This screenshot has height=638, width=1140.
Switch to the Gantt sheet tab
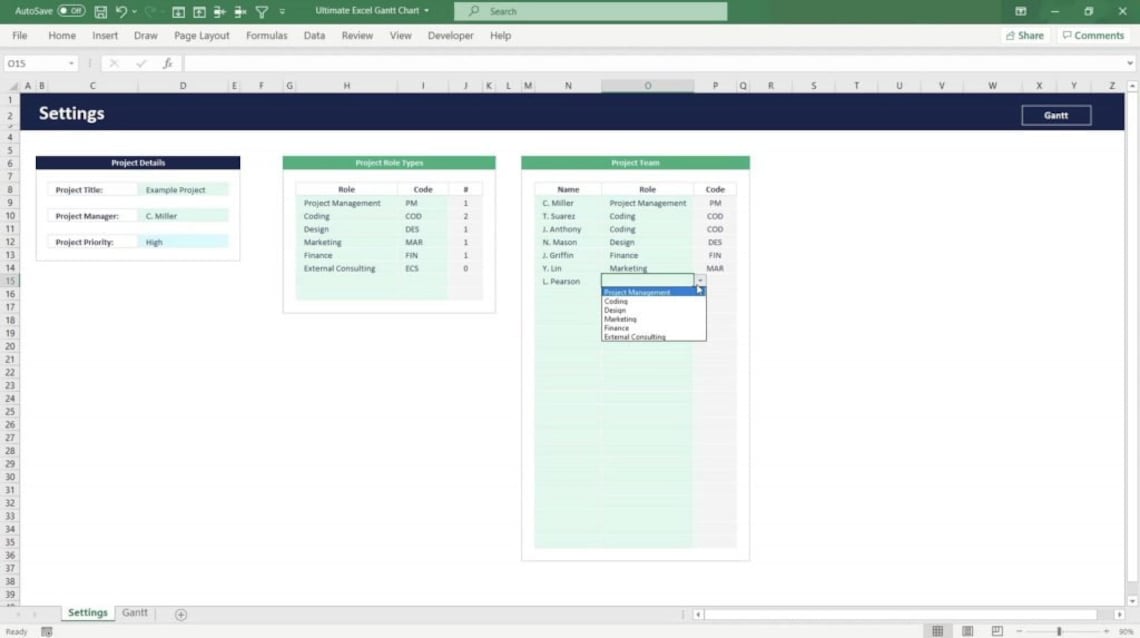[x=135, y=612]
